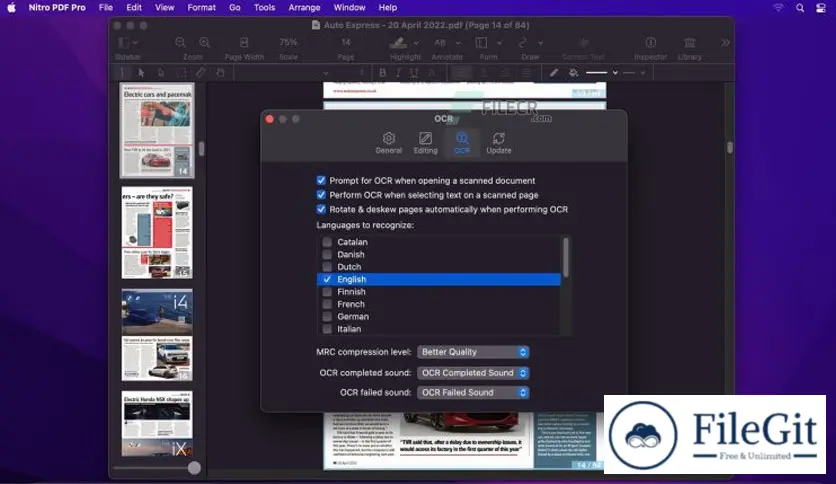
Task: Open the OCR completed sound dropdown
Action: point(473,373)
